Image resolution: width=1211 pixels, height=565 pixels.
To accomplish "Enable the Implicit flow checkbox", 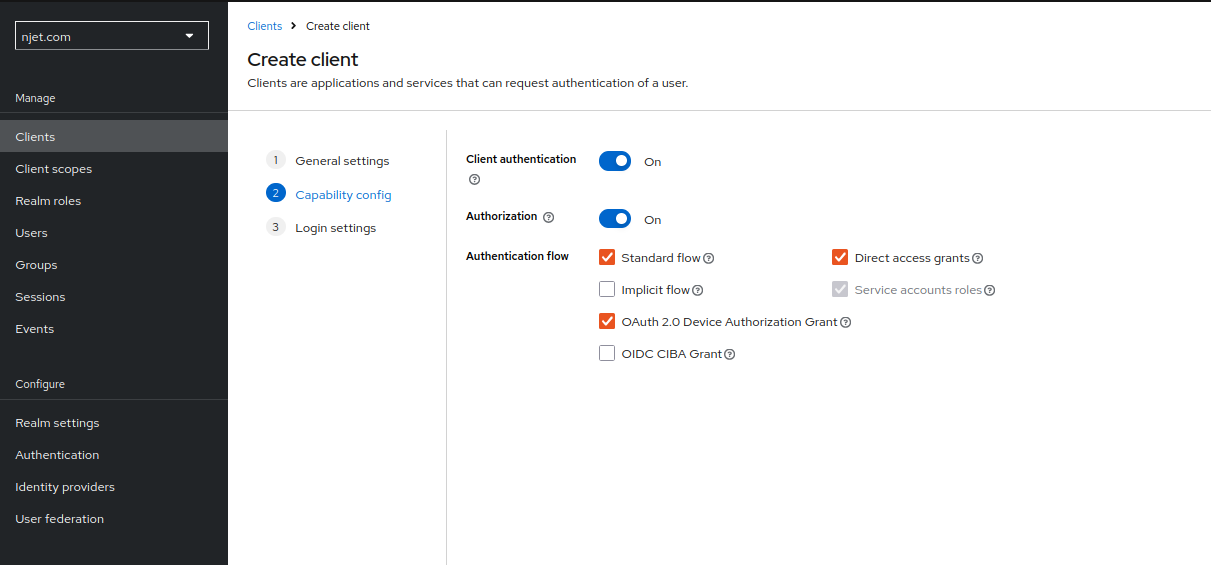I will point(607,290).
